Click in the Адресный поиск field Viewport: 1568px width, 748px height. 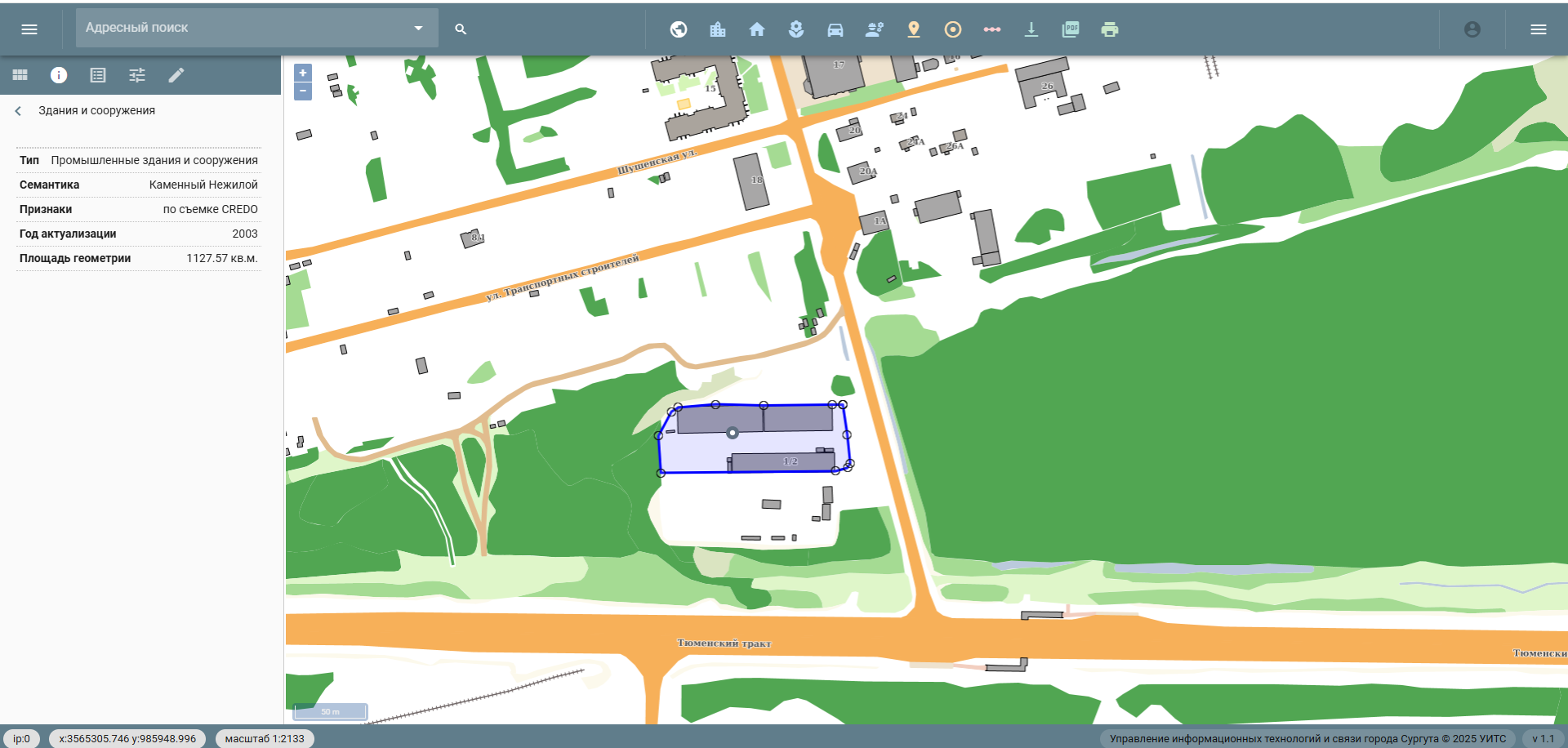[241, 28]
